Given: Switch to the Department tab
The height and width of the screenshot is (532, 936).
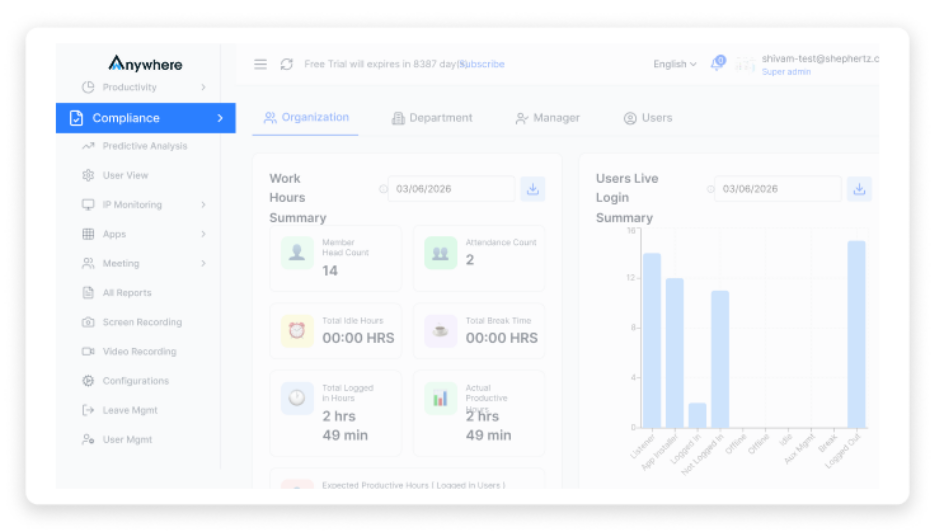Looking at the screenshot, I should (x=432, y=118).
